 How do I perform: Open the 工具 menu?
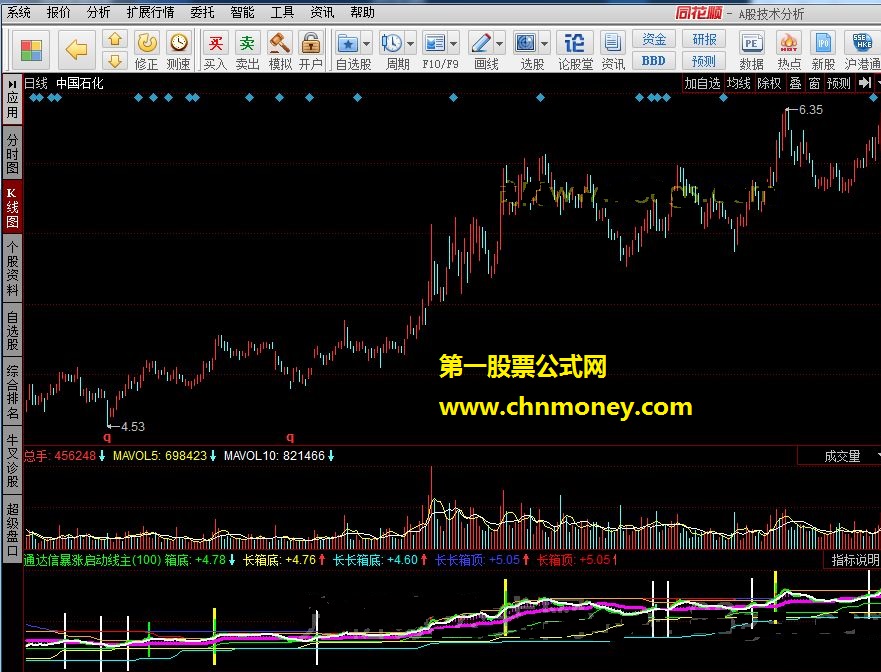coord(282,12)
